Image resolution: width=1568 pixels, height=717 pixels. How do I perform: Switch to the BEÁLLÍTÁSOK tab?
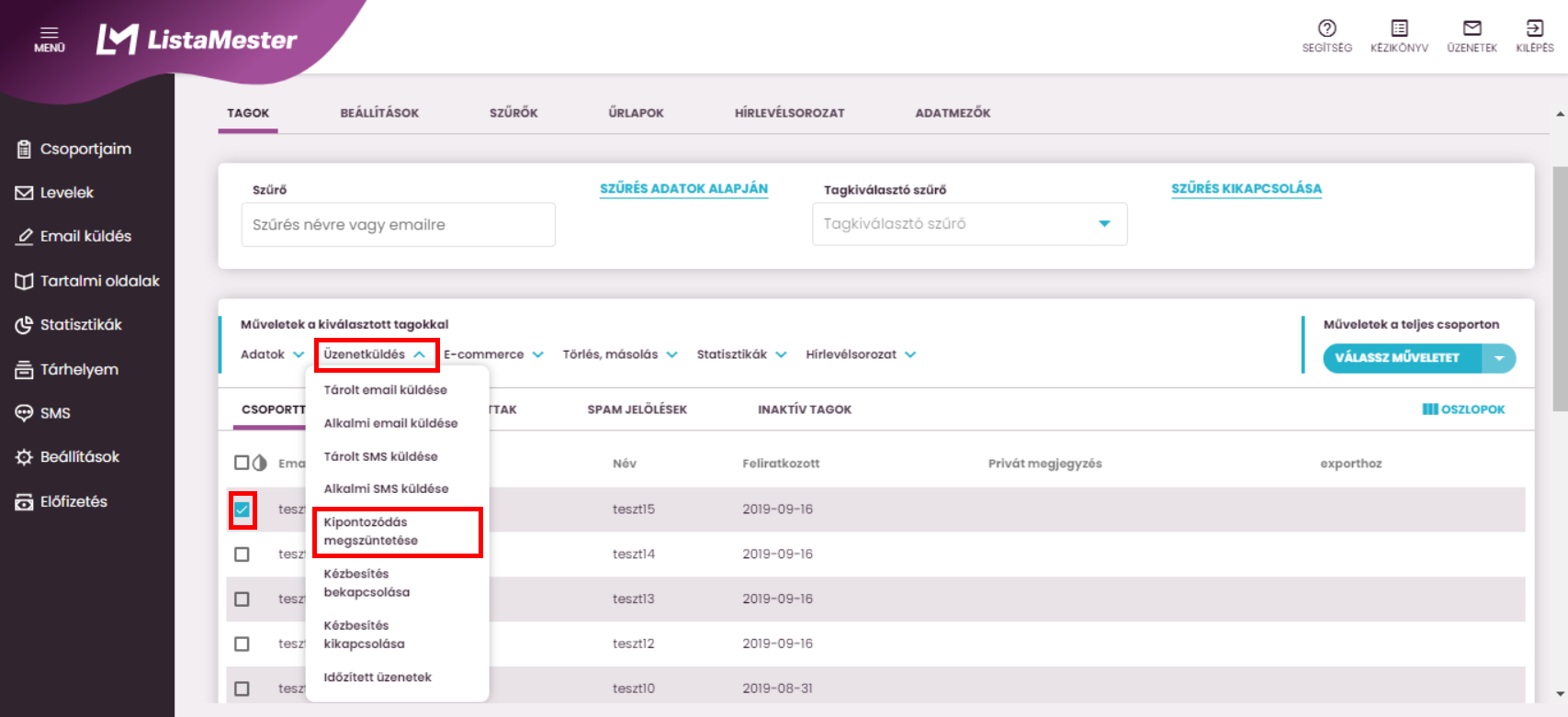[x=379, y=113]
